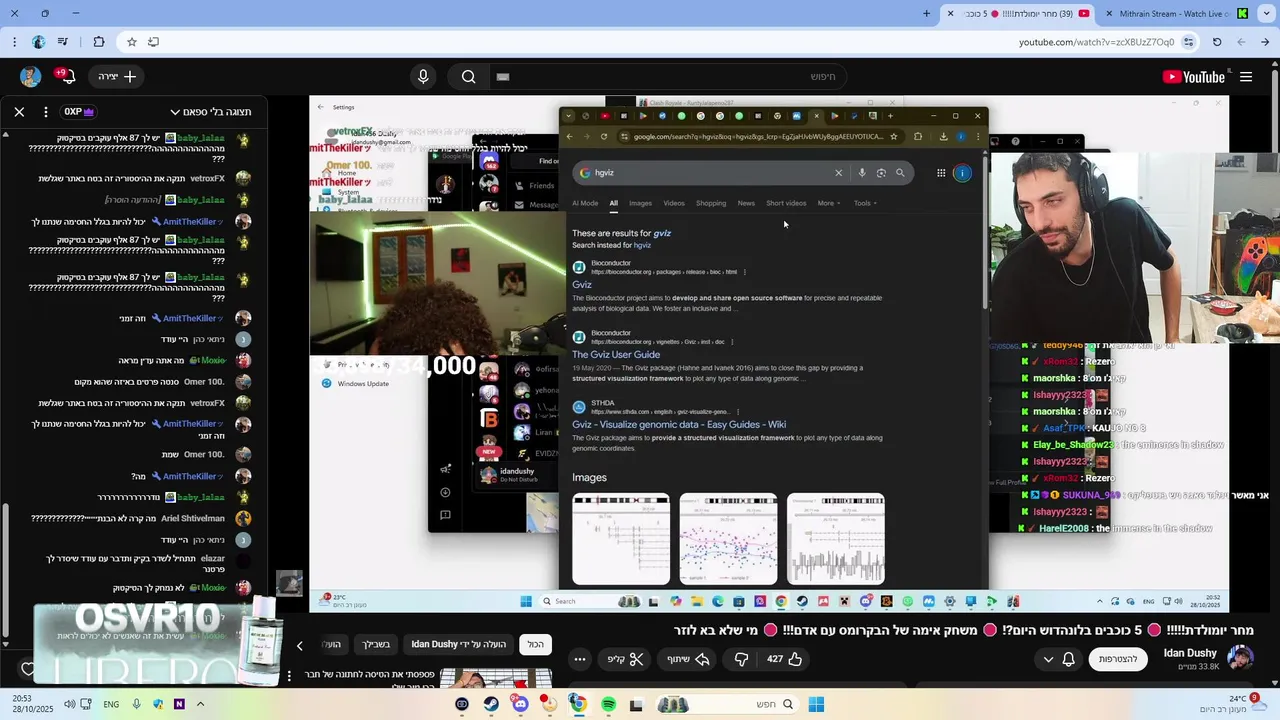Click the 0XP crown badge in chat header

pyautogui.click(x=80, y=112)
